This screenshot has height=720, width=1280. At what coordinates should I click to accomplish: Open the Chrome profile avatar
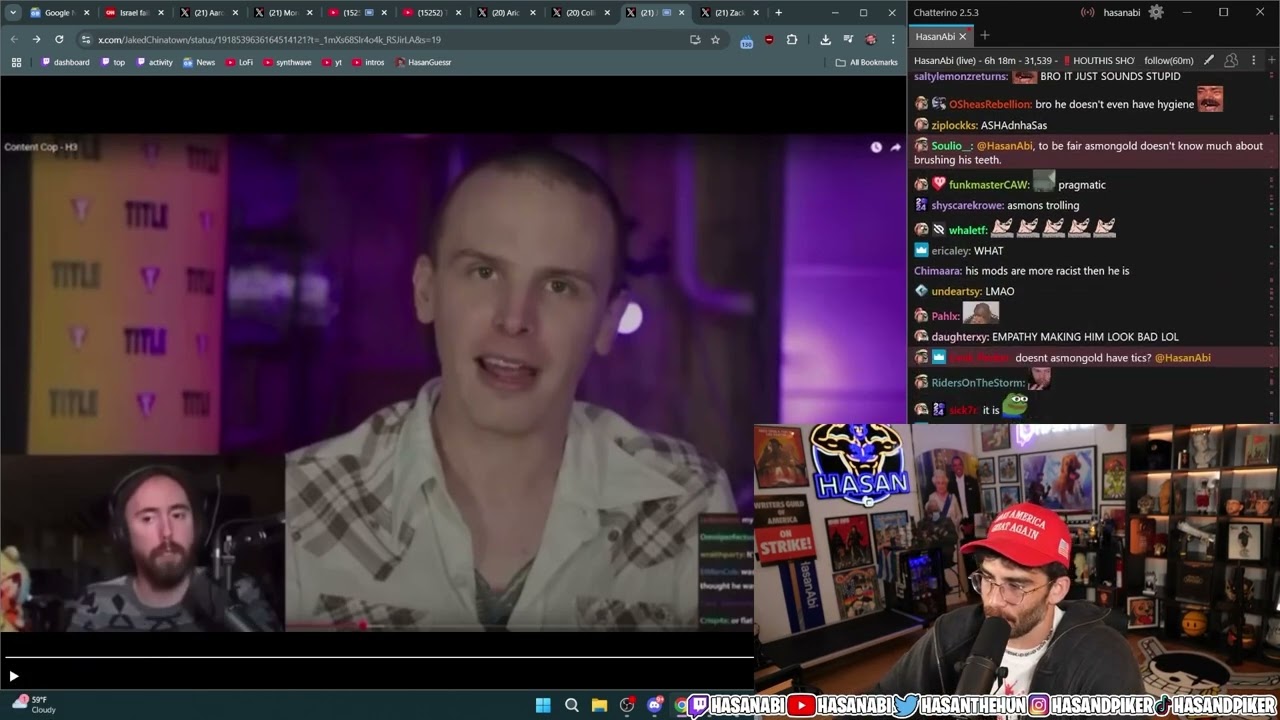tap(870, 39)
